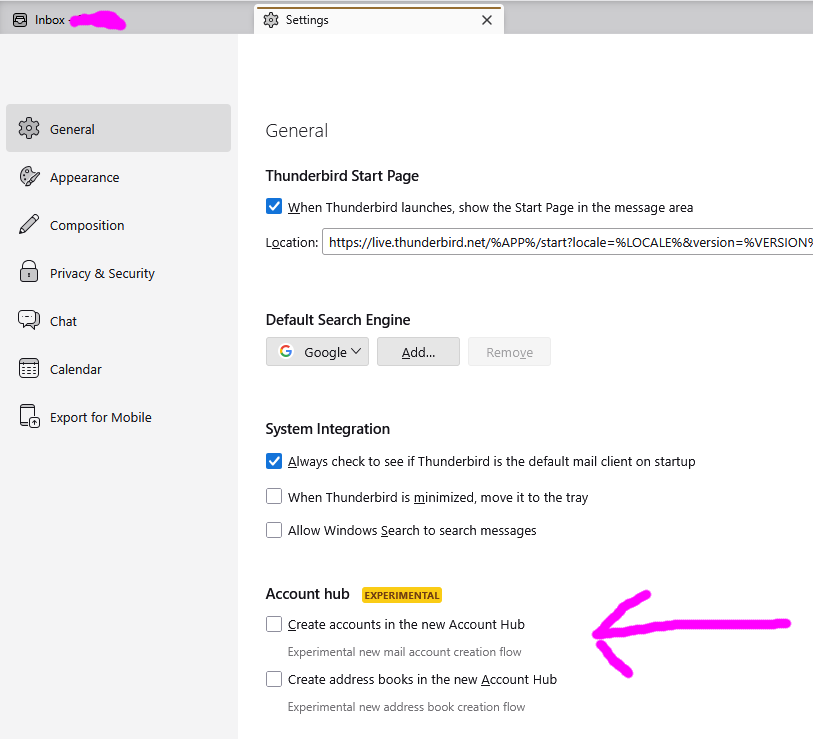The height and width of the screenshot is (739, 813).
Task: Allow Windows Search to search messages
Action: click(x=274, y=530)
